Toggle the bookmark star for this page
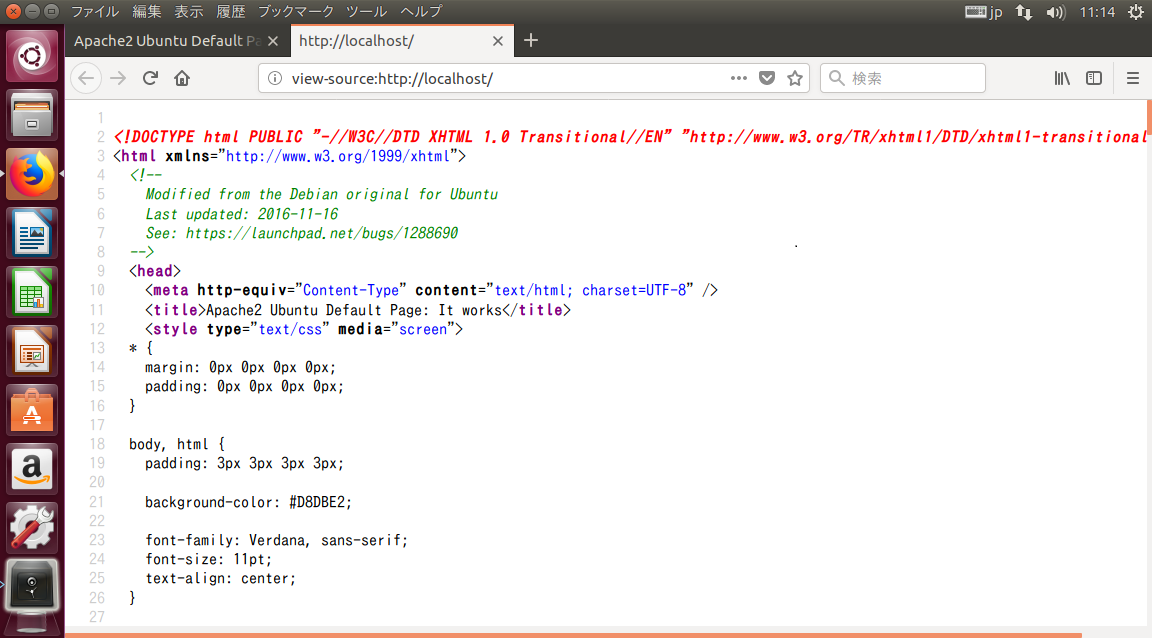 coord(795,78)
